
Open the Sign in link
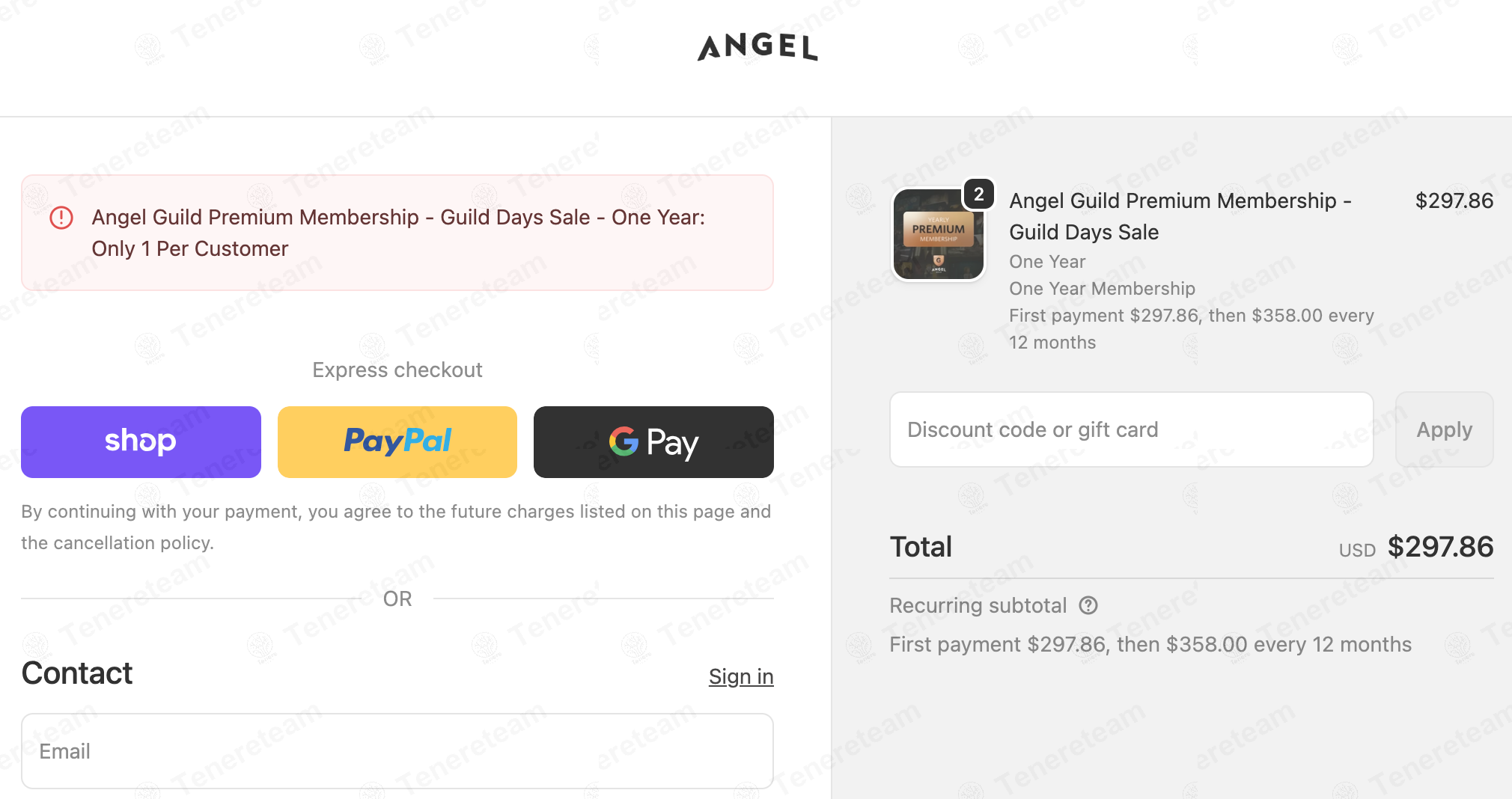pyautogui.click(x=740, y=676)
